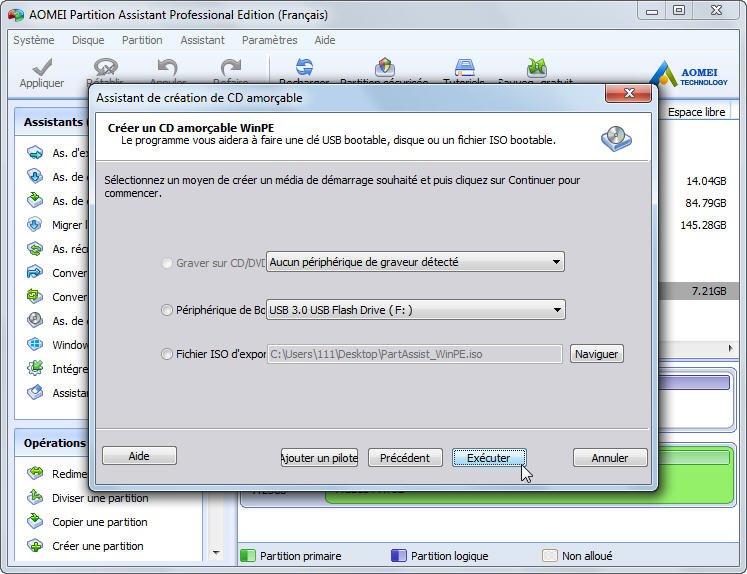747x574 pixels.
Task: Open the Système menu
Action: [34, 40]
